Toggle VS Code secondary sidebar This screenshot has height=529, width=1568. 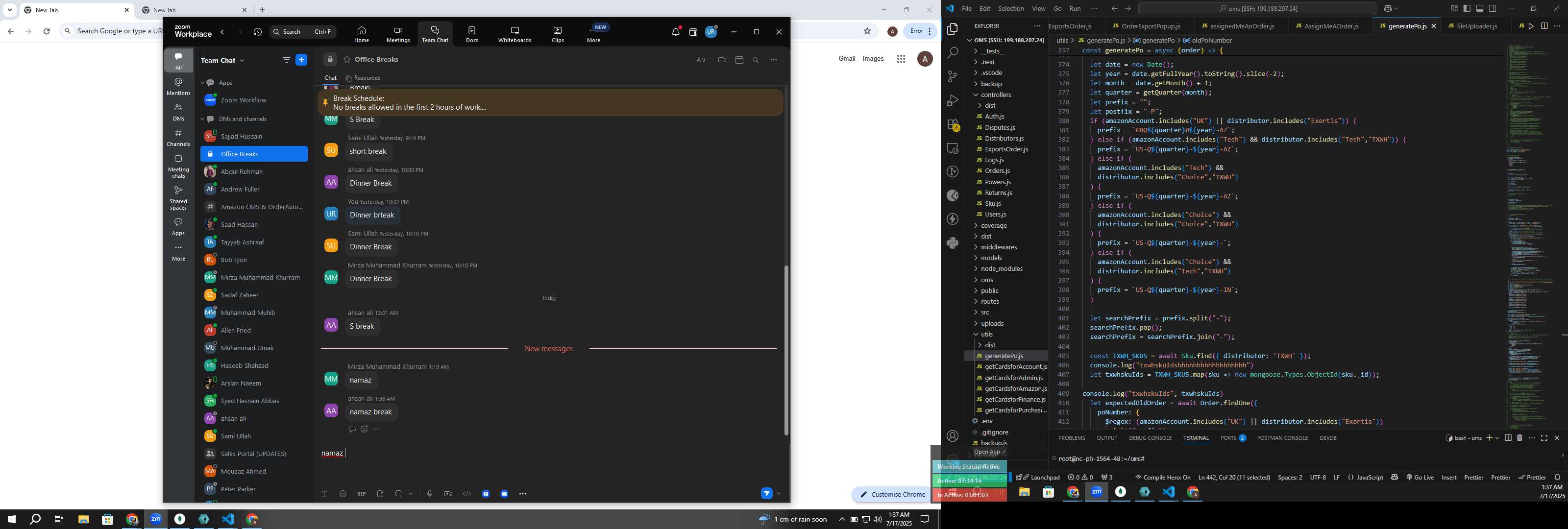pos(1493,8)
